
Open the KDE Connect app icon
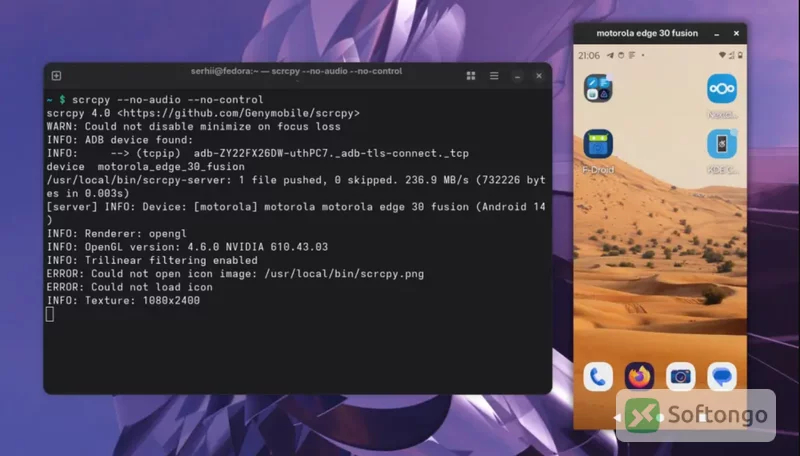pos(722,144)
